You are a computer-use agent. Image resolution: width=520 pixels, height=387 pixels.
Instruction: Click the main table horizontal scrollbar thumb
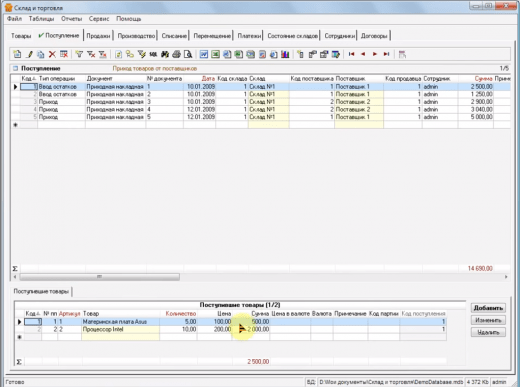(x=99, y=277)
